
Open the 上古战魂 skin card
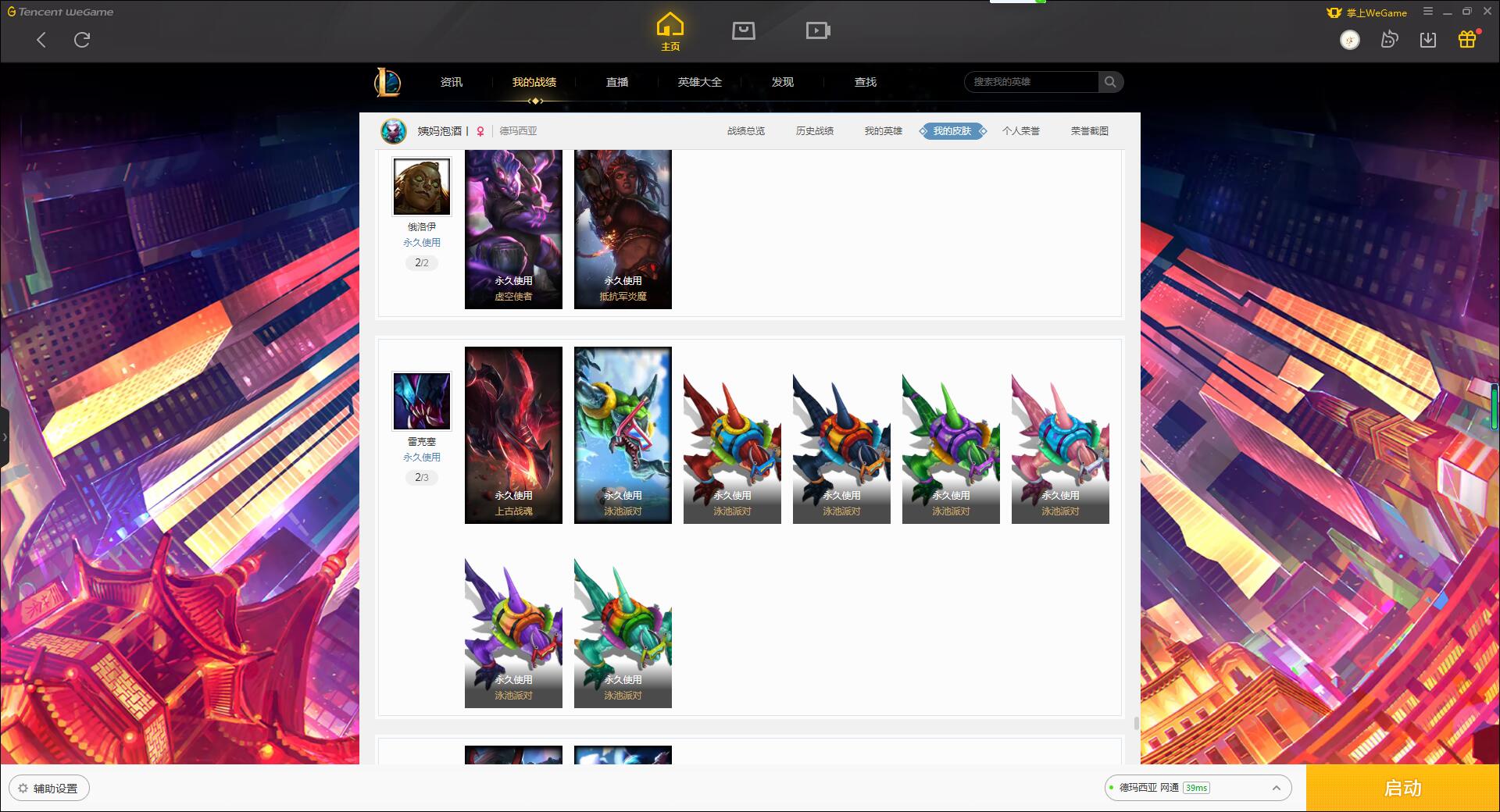point(513,435)
